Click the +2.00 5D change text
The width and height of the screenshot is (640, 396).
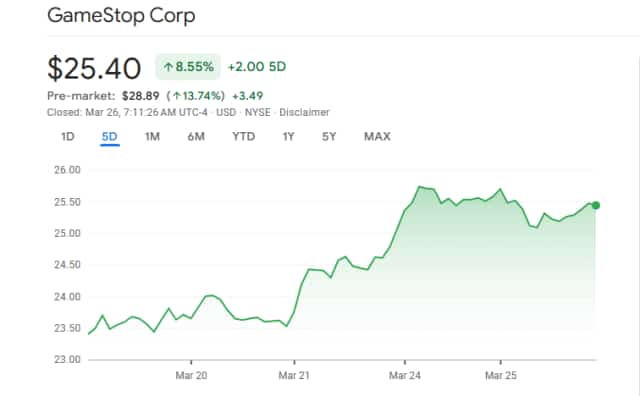[x=257, y=67]
